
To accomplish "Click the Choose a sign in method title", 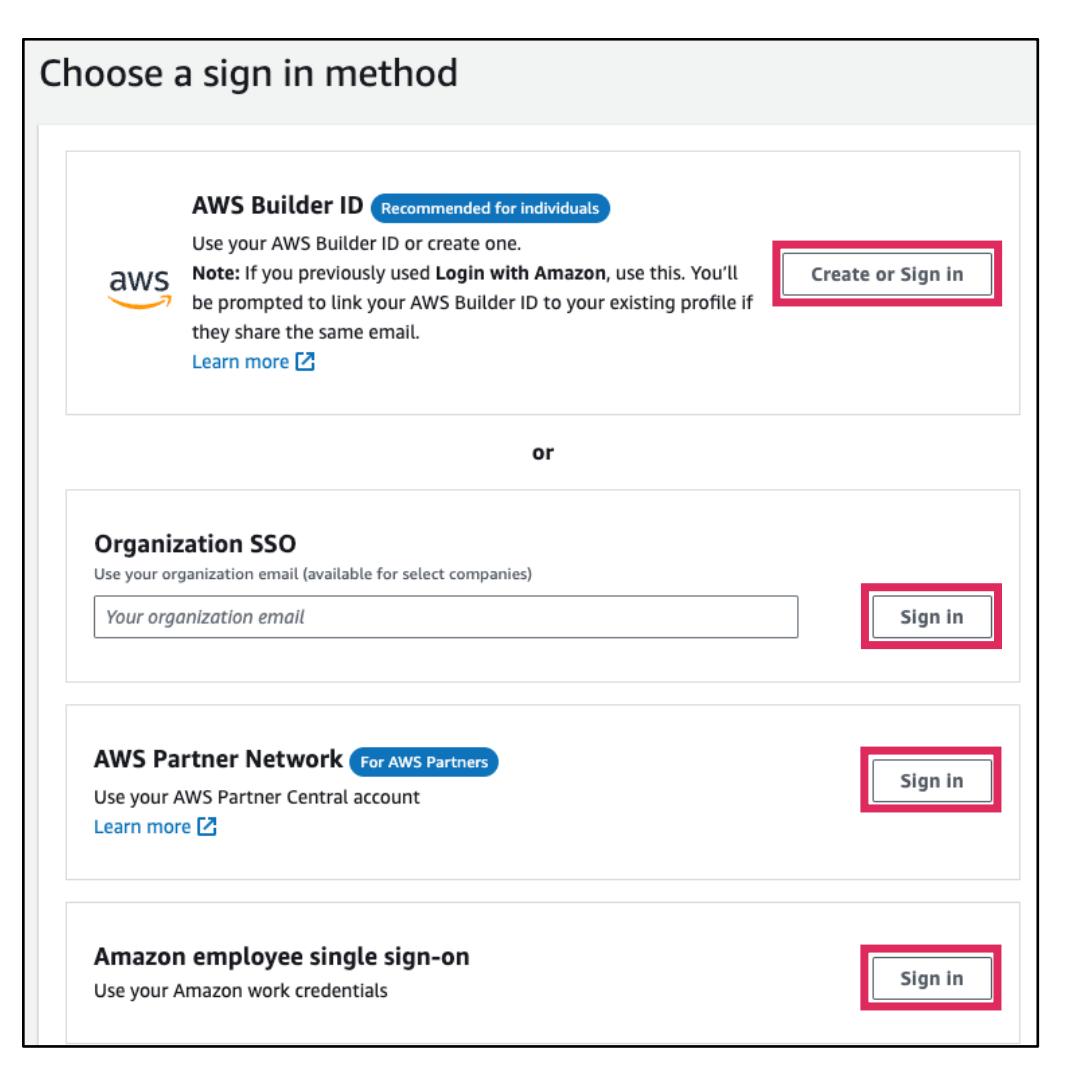I will [248, 72].
